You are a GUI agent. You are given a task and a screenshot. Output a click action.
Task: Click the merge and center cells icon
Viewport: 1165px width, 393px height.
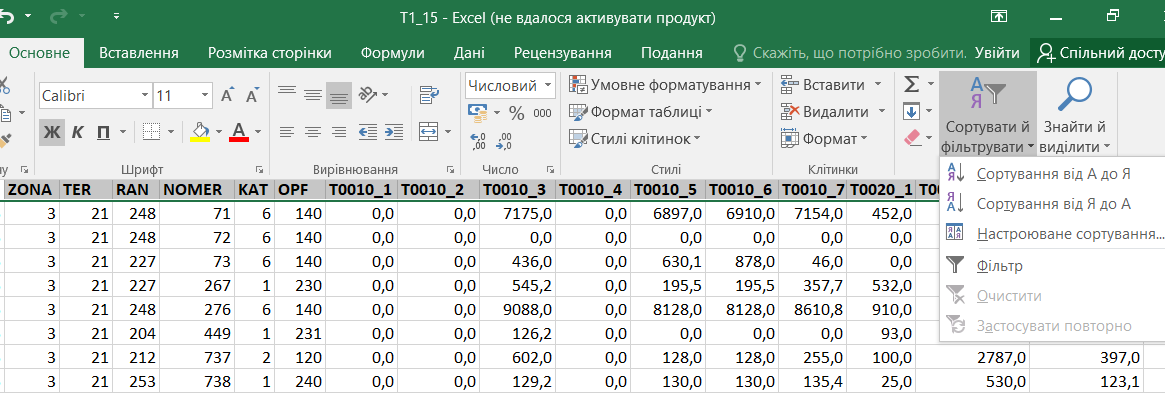coord(429,131)
